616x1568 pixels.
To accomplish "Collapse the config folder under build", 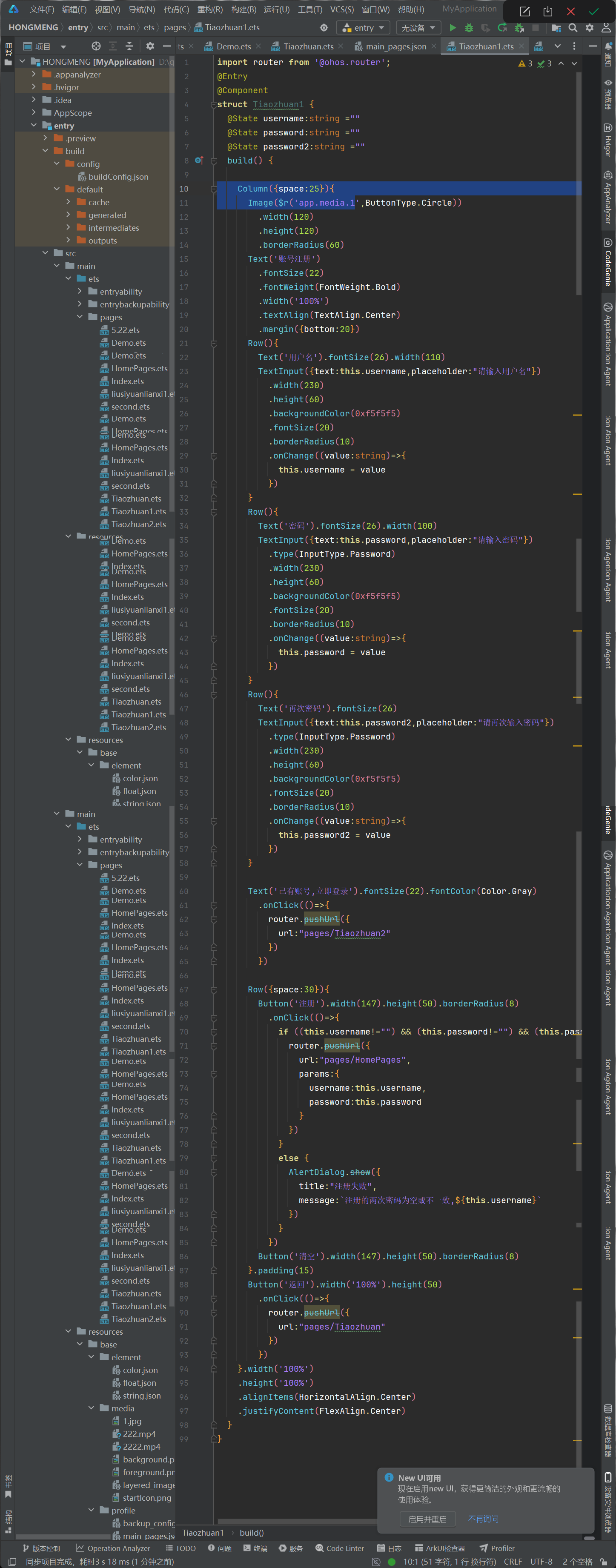I will point(57,164).
